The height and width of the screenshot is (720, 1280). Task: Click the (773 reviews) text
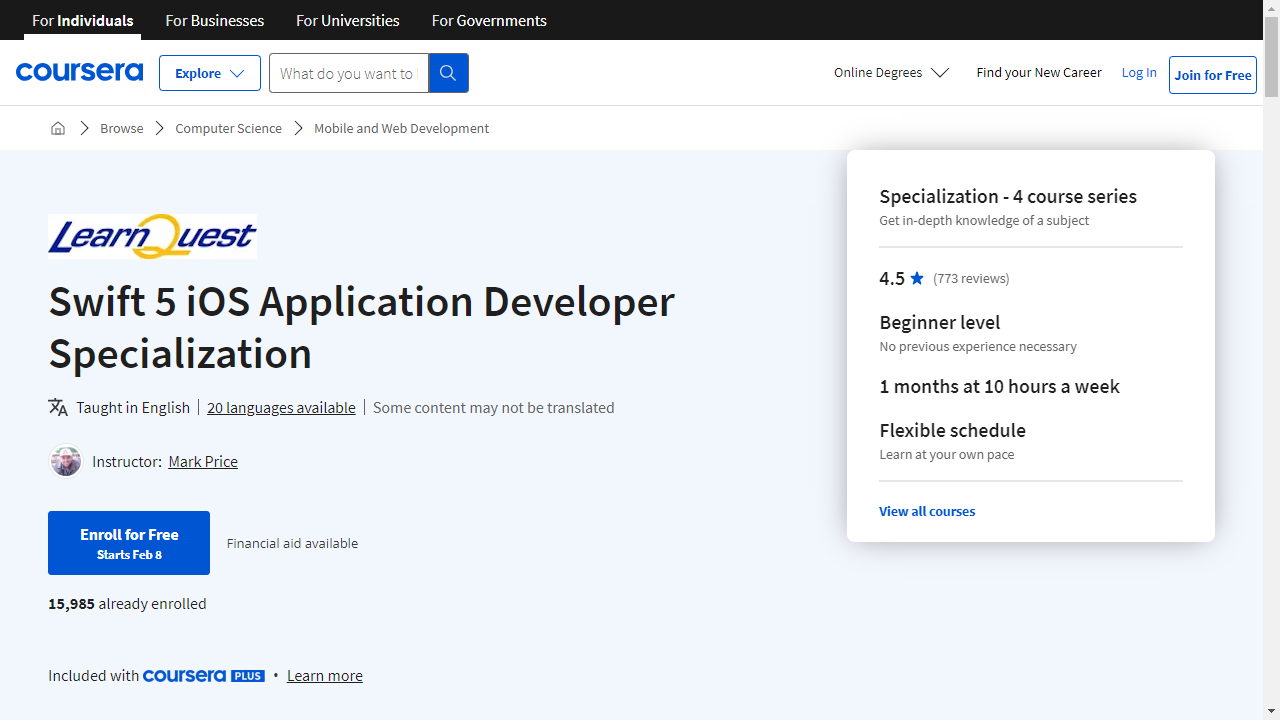point(971,278)
